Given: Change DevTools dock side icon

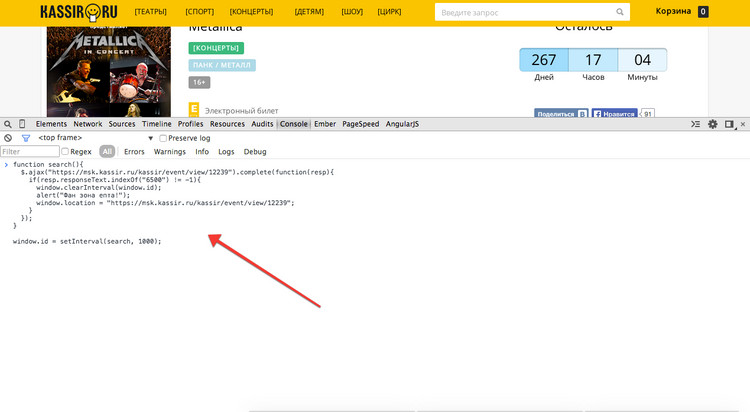Looking at the screenshot, I should click(730, 124).
